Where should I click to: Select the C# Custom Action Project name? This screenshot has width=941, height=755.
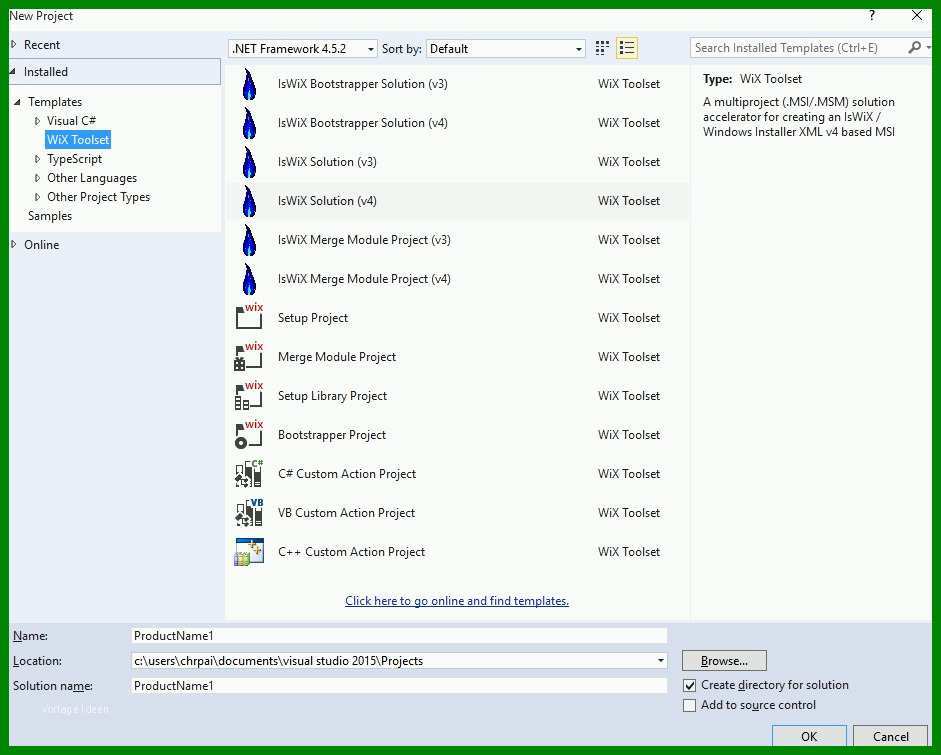[347, 474]
